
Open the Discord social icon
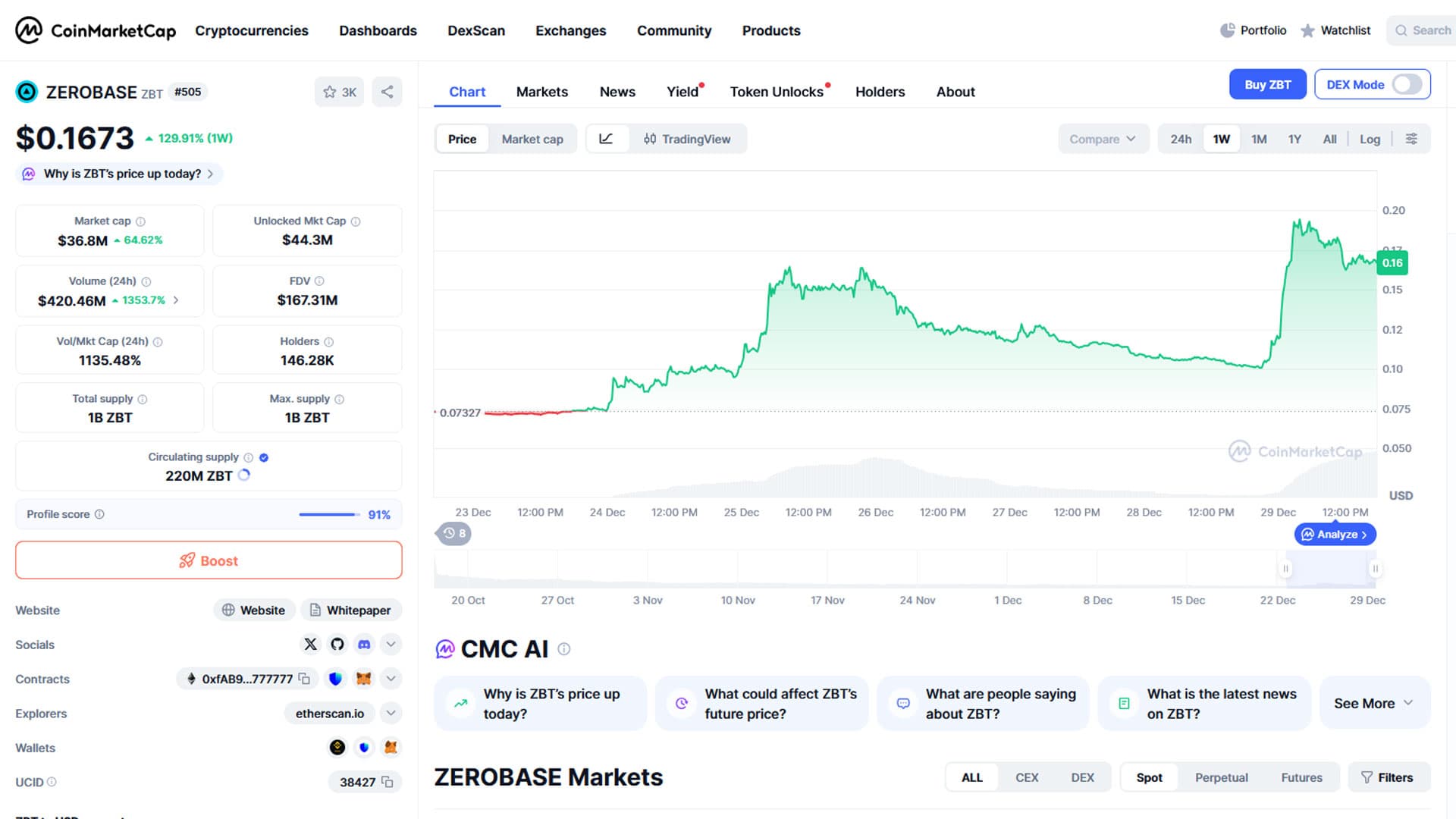tap(364, 645)
